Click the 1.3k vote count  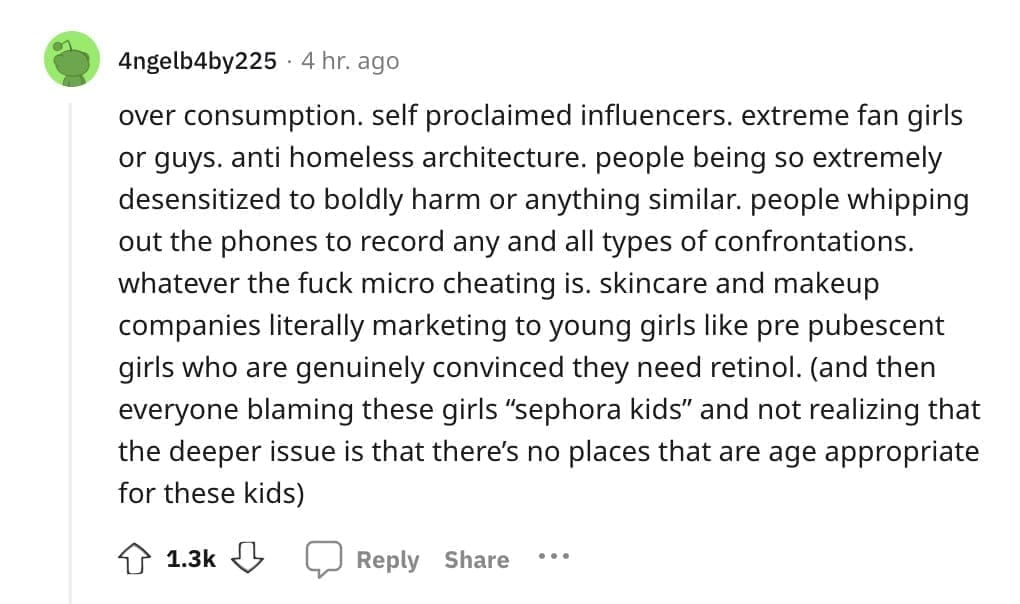(x=189, y=558)
